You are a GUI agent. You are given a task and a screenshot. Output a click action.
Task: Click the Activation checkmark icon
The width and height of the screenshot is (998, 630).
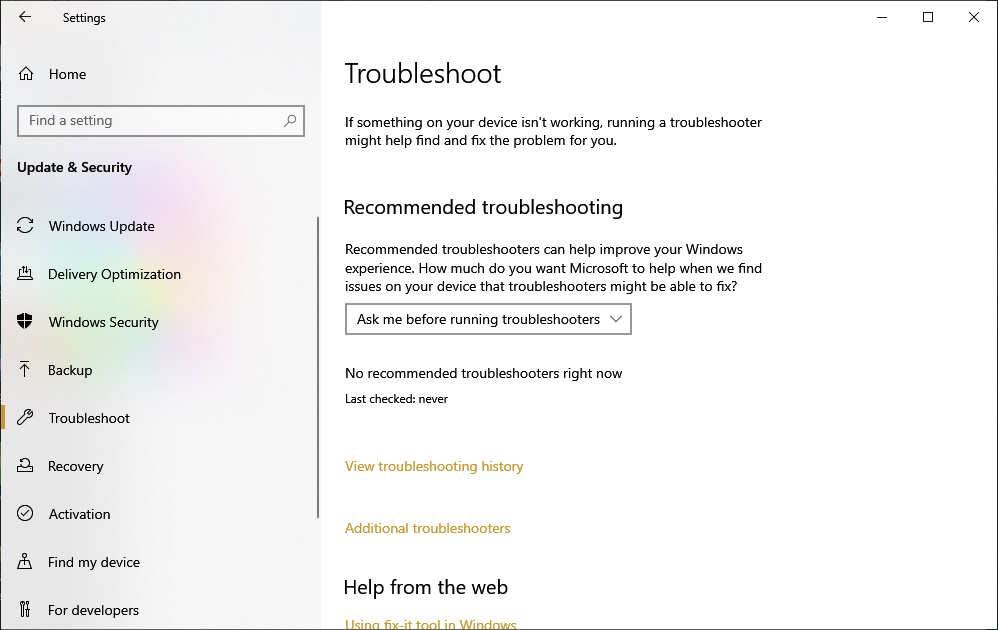pos(28,514)
